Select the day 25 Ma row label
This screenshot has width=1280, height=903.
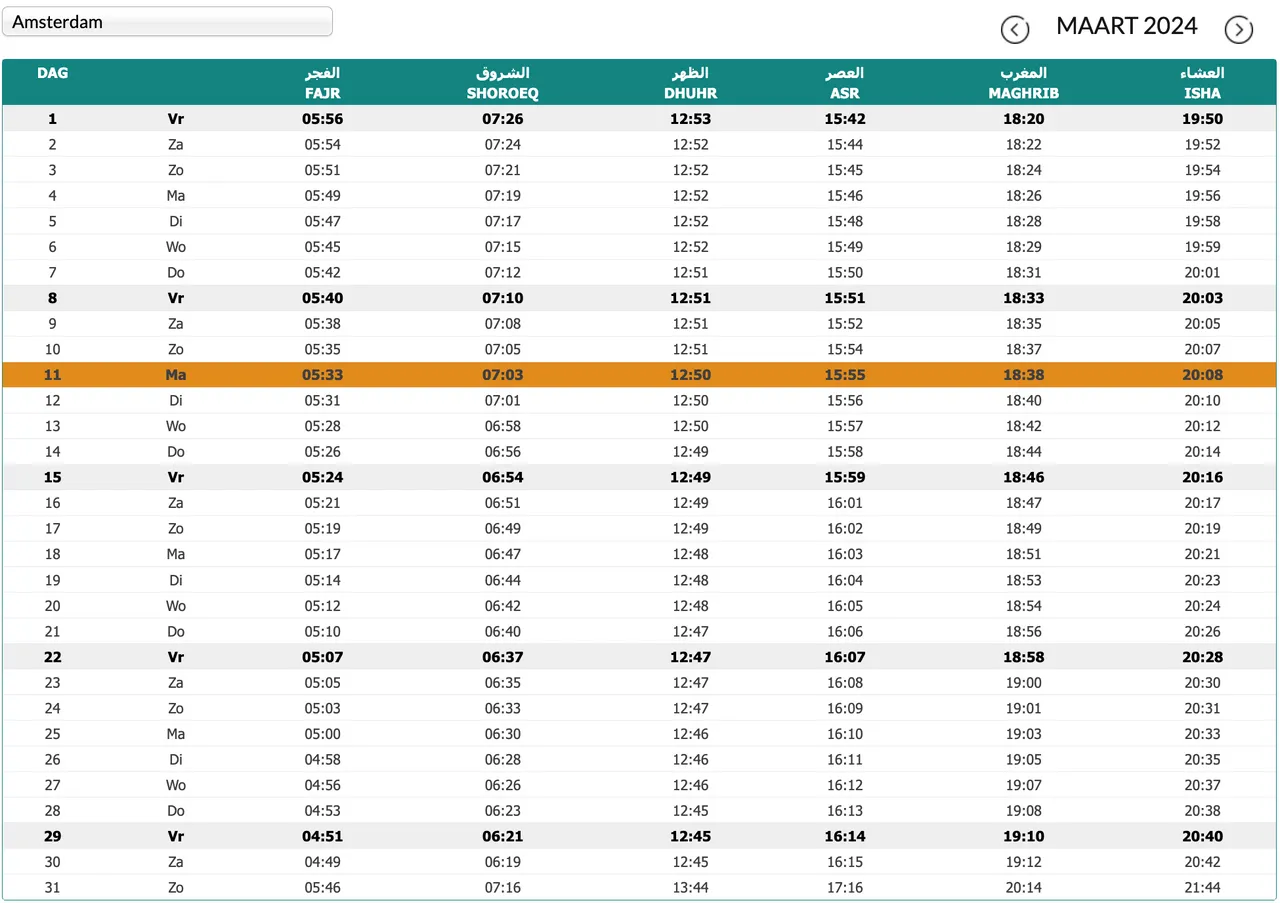click(x=176, y=734)
